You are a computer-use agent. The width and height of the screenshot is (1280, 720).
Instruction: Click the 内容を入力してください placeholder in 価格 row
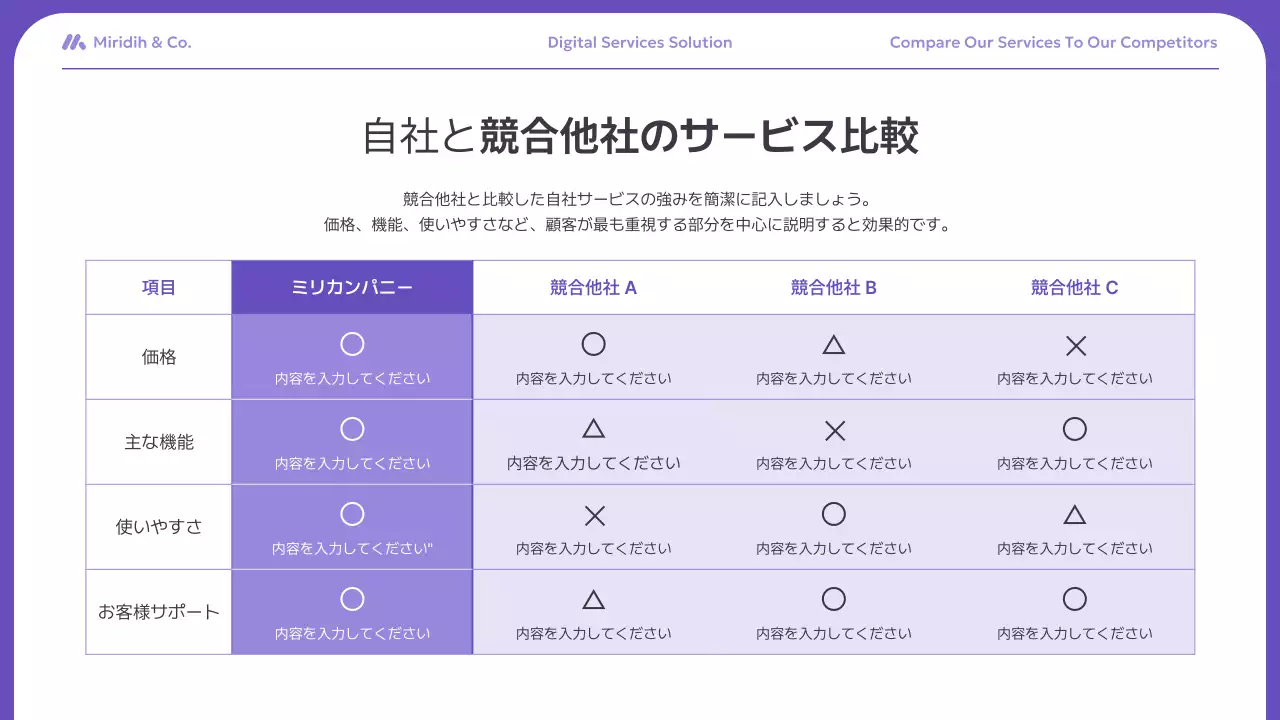coord(352,378)
